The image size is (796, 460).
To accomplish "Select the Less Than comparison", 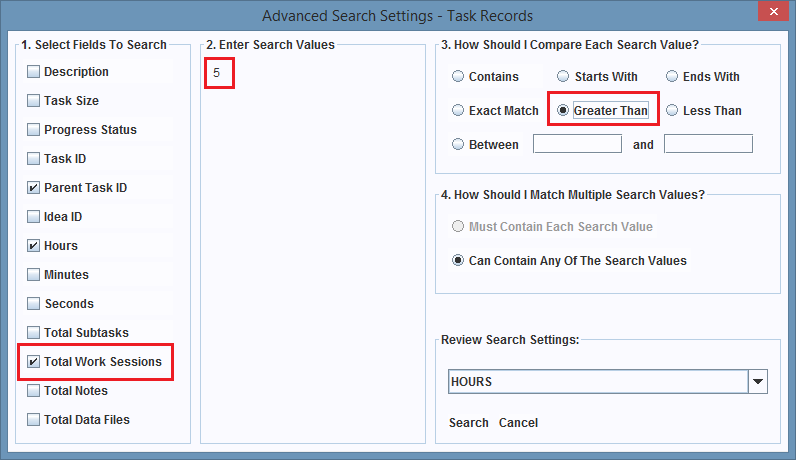I will point(672,111).
